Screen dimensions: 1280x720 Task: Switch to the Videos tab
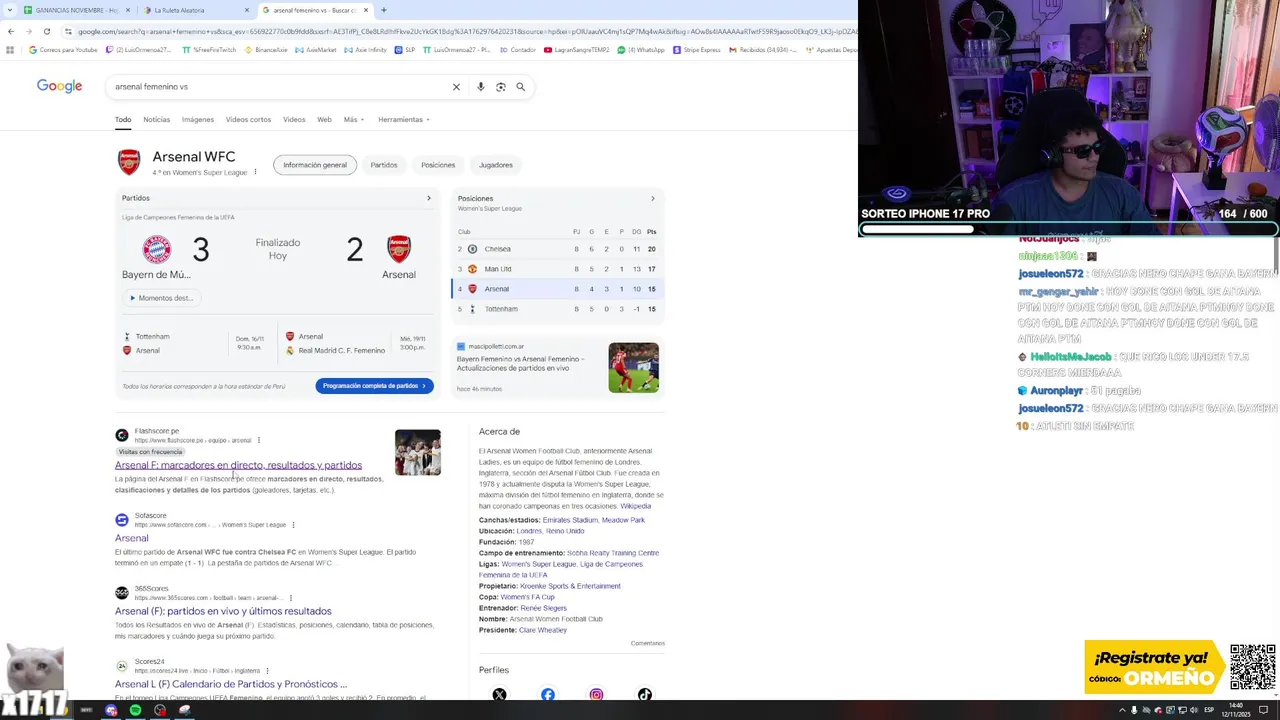point(294,119)
